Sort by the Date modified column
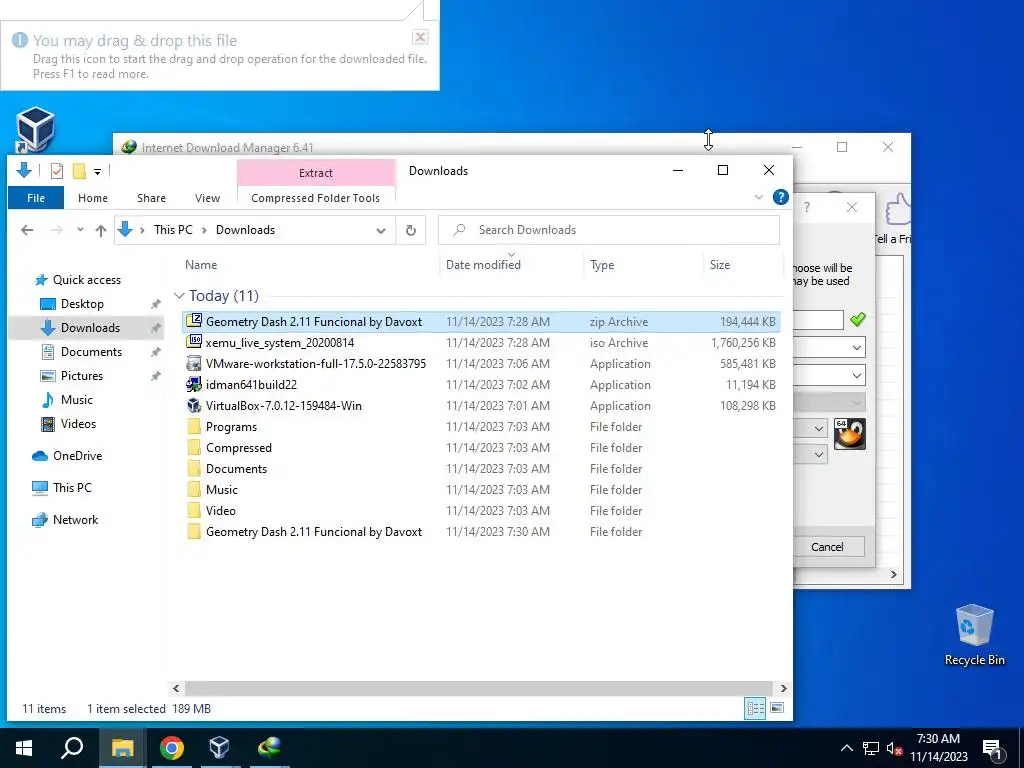Screen dimensions: 1024x768 [512, 264]
